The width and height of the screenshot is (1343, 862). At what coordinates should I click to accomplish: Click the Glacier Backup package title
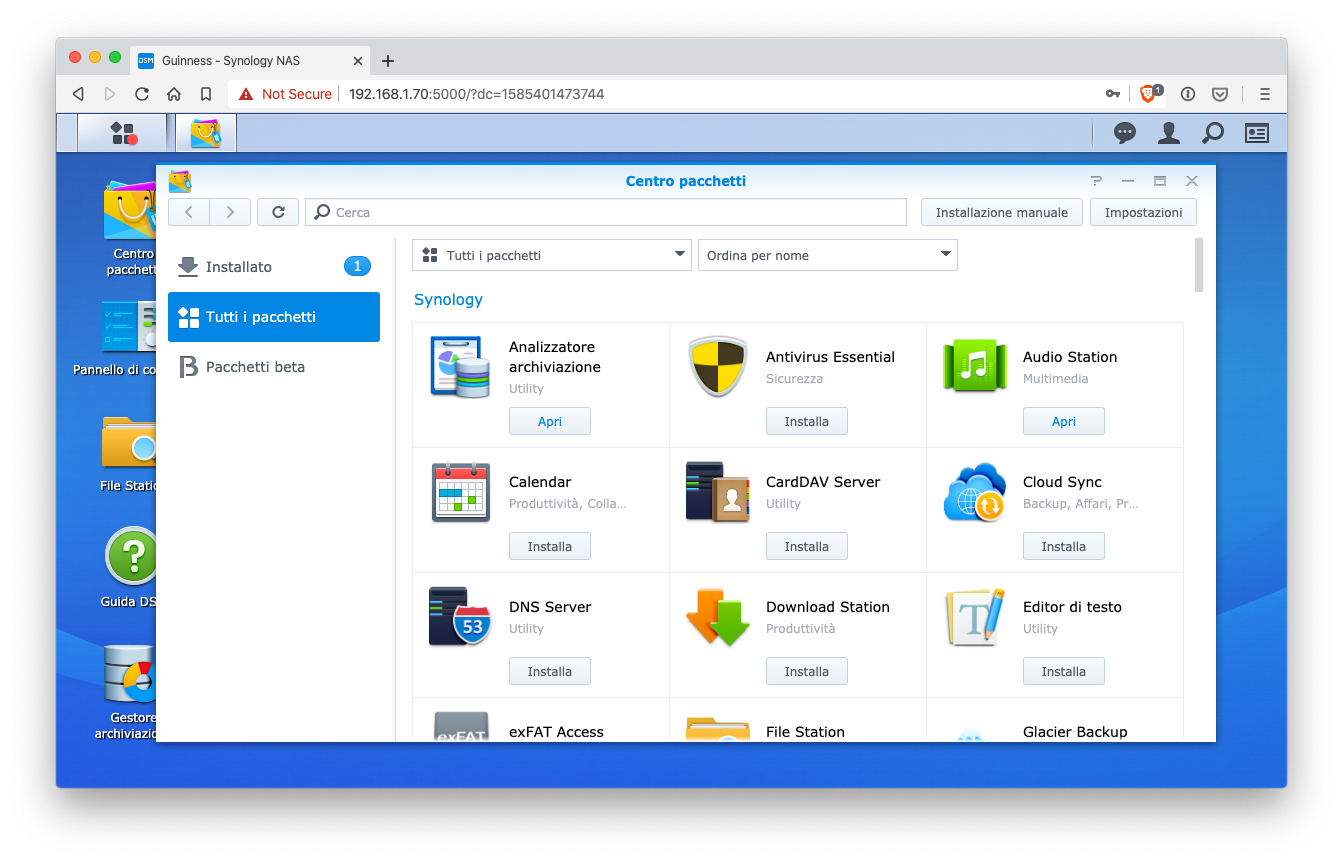pos(1075,732)
